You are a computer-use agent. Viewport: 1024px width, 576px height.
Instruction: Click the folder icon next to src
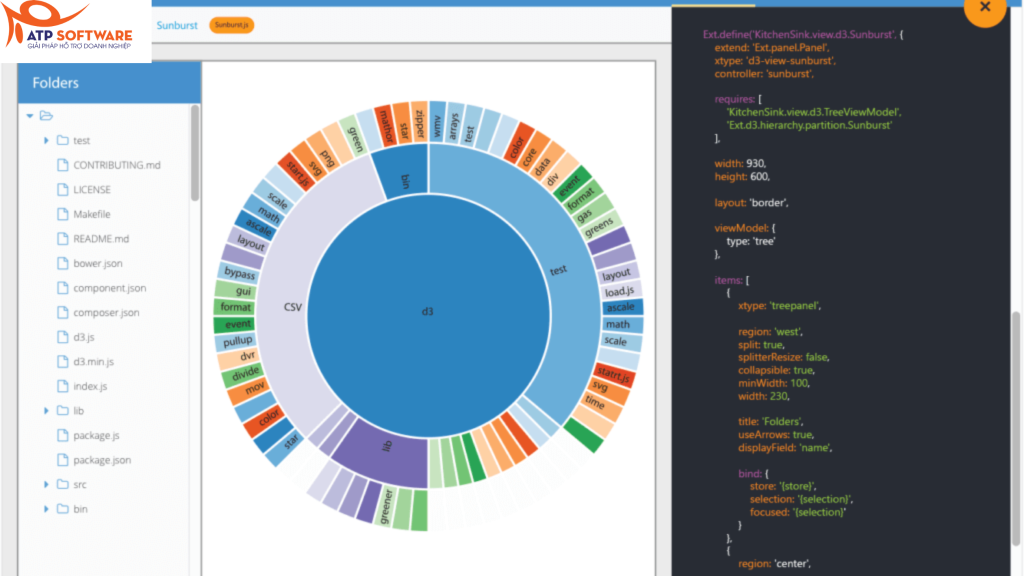(x=62, y=484)
